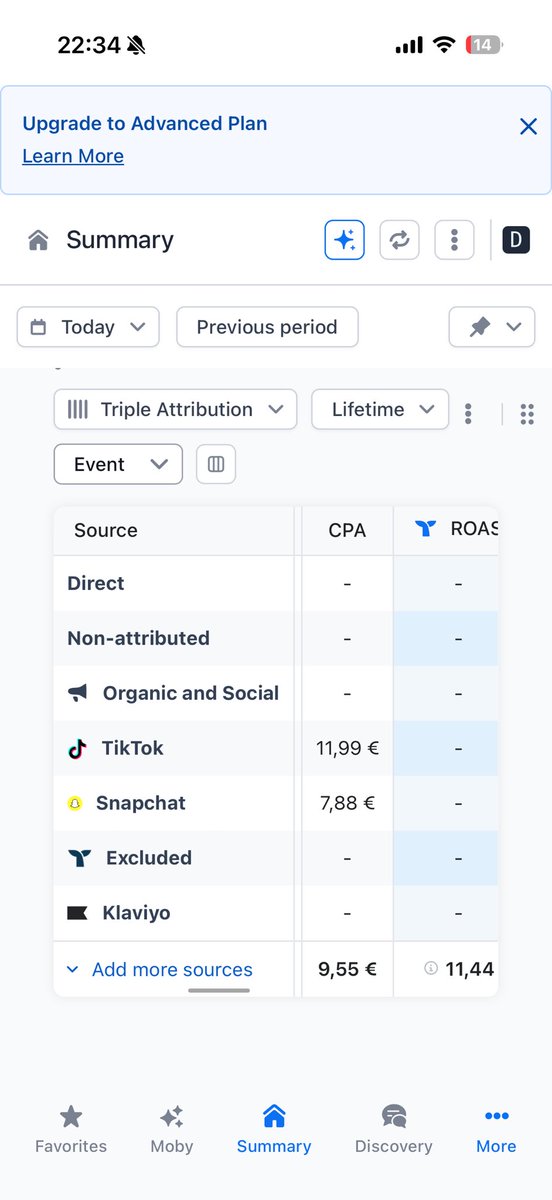Expand Add more sources
Image resolution: width=552 pixels, height=1200 pixels.
(159, 969)
